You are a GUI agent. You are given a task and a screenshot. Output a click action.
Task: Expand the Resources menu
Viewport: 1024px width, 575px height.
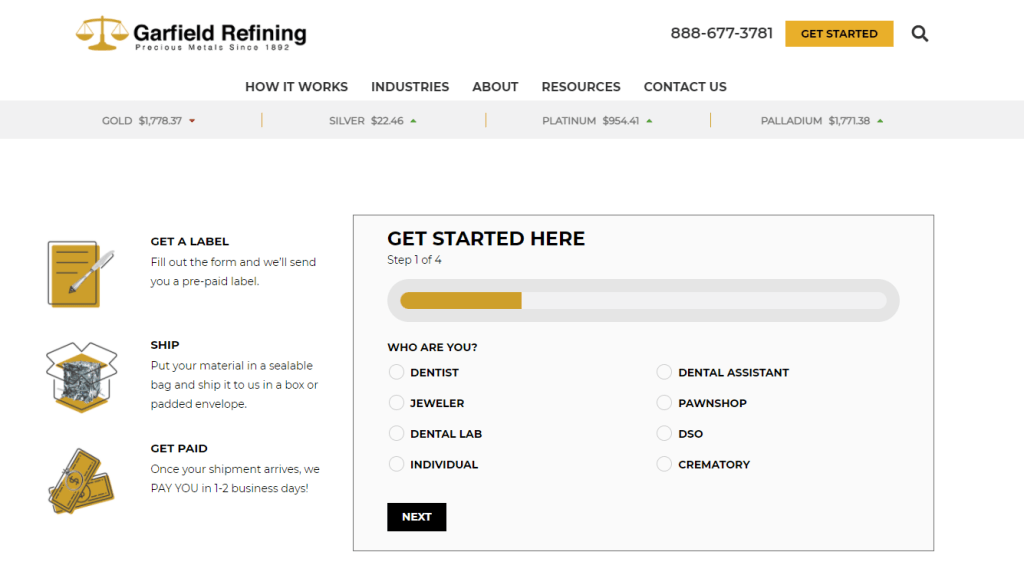pyautogui.click(x=581, y=87)
